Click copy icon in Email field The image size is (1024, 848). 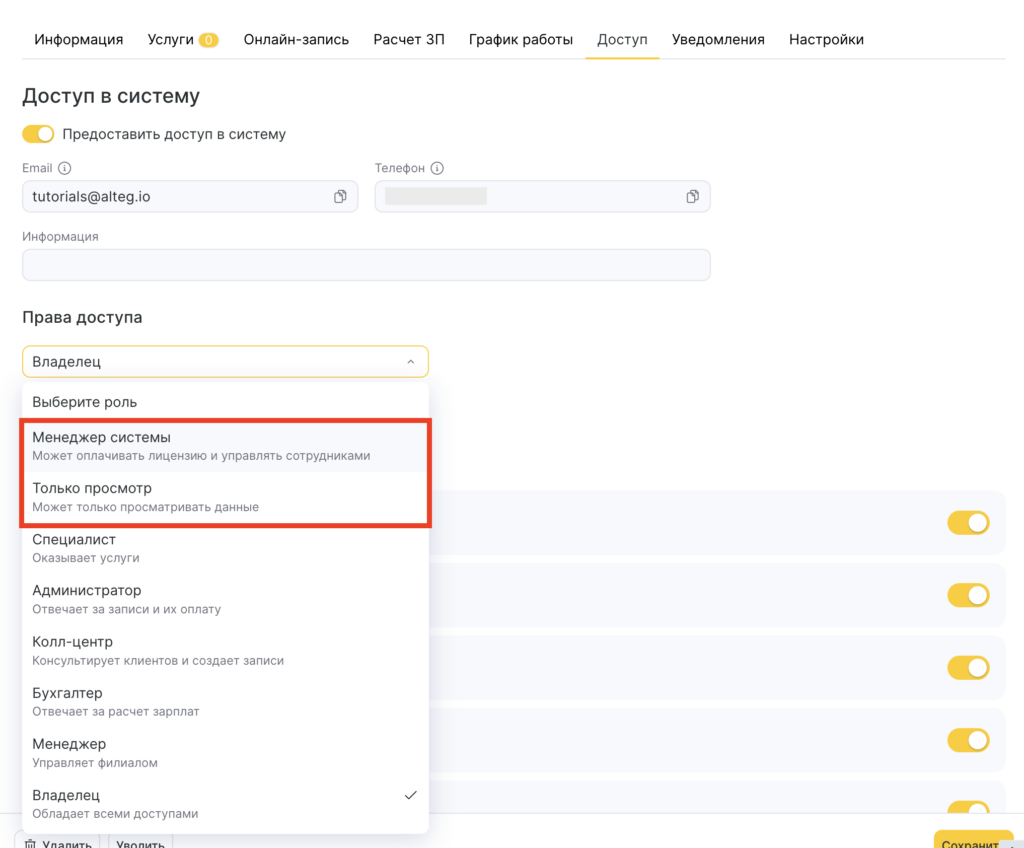click(340, 197)
